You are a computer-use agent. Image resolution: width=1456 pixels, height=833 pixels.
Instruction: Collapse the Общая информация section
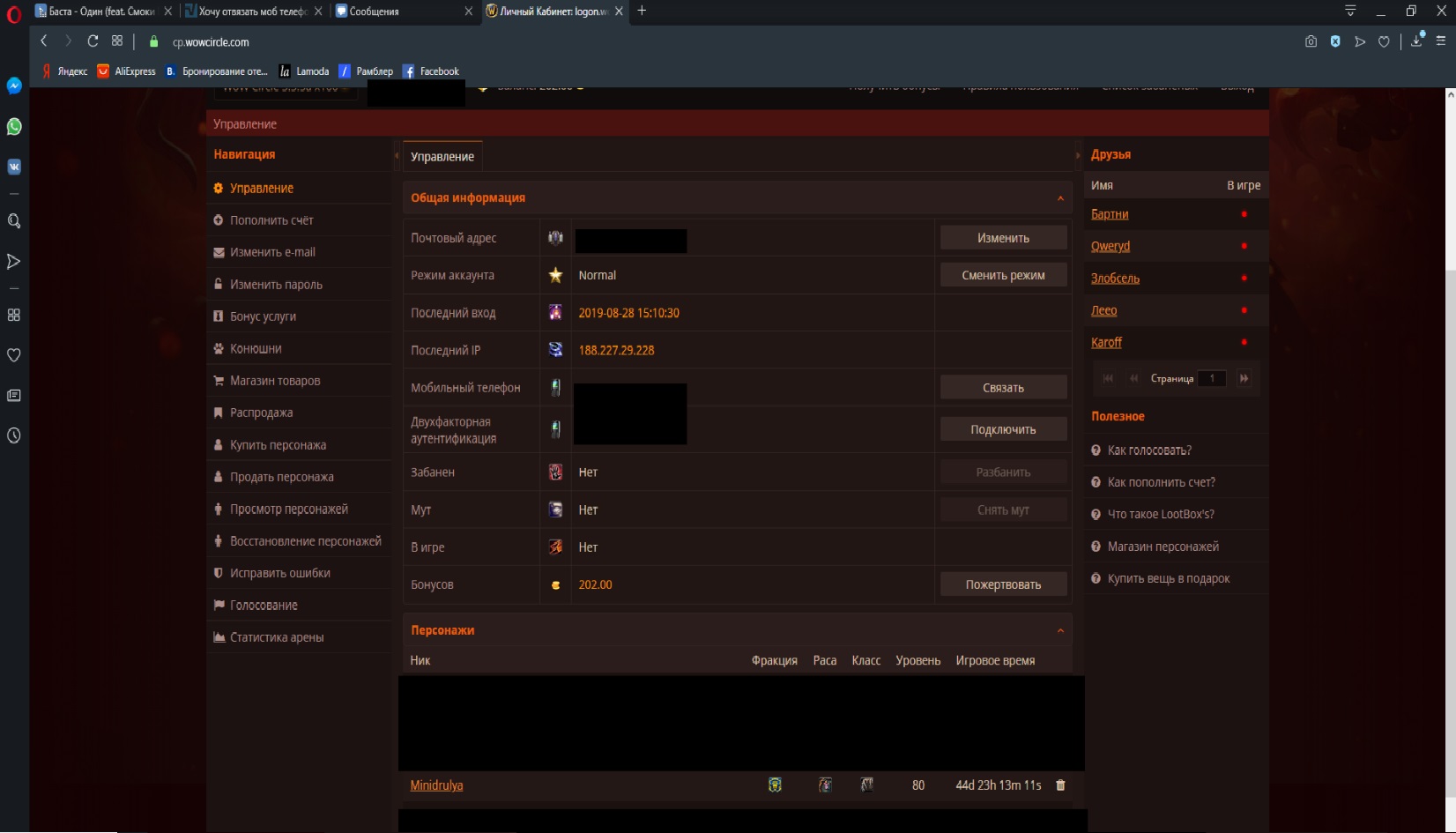(x=1060, y=198)
